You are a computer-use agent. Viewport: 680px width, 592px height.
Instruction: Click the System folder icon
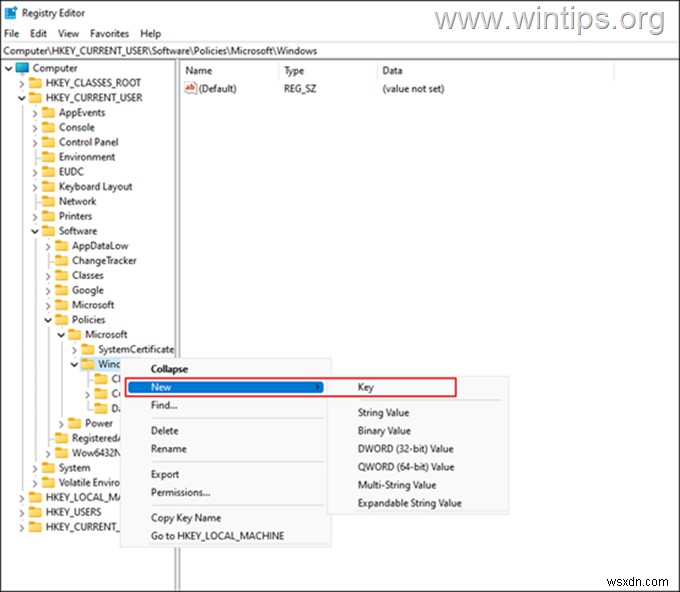[x=48, y=468]
